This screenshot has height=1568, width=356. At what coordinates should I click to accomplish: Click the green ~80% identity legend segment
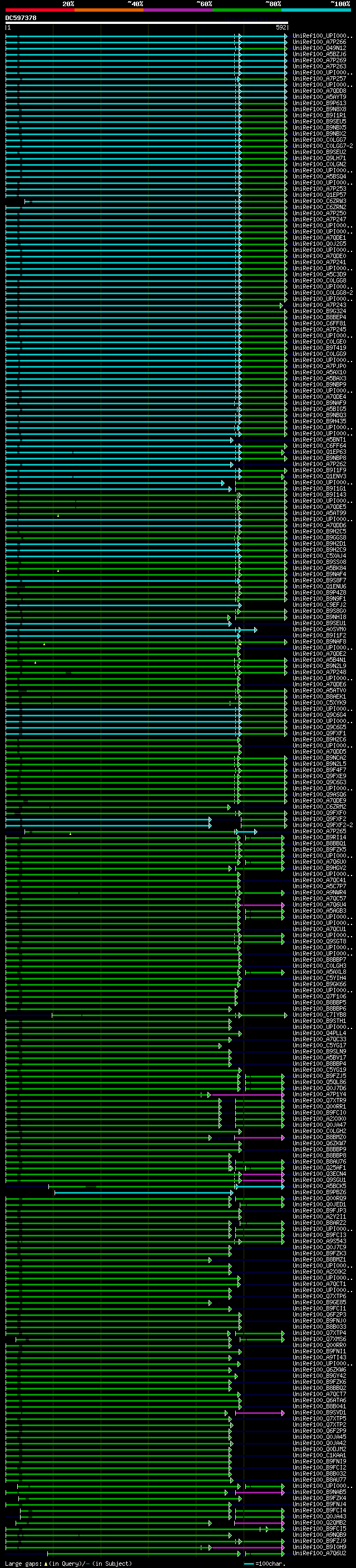click(247, 11)
